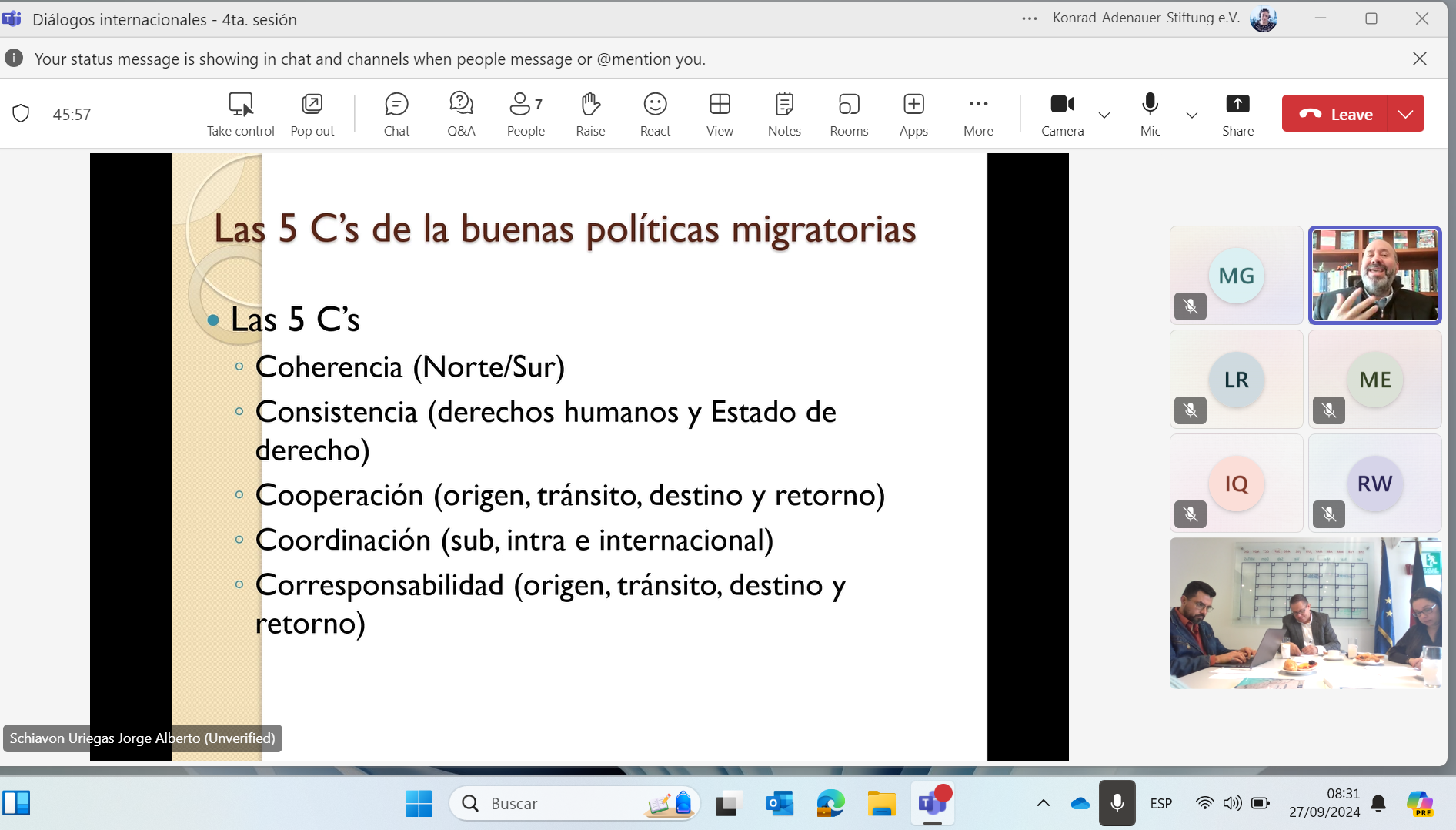The height and width of the screenshot is (830, 1456).
Task: Open the Chat panel
Action: (396, 114)
